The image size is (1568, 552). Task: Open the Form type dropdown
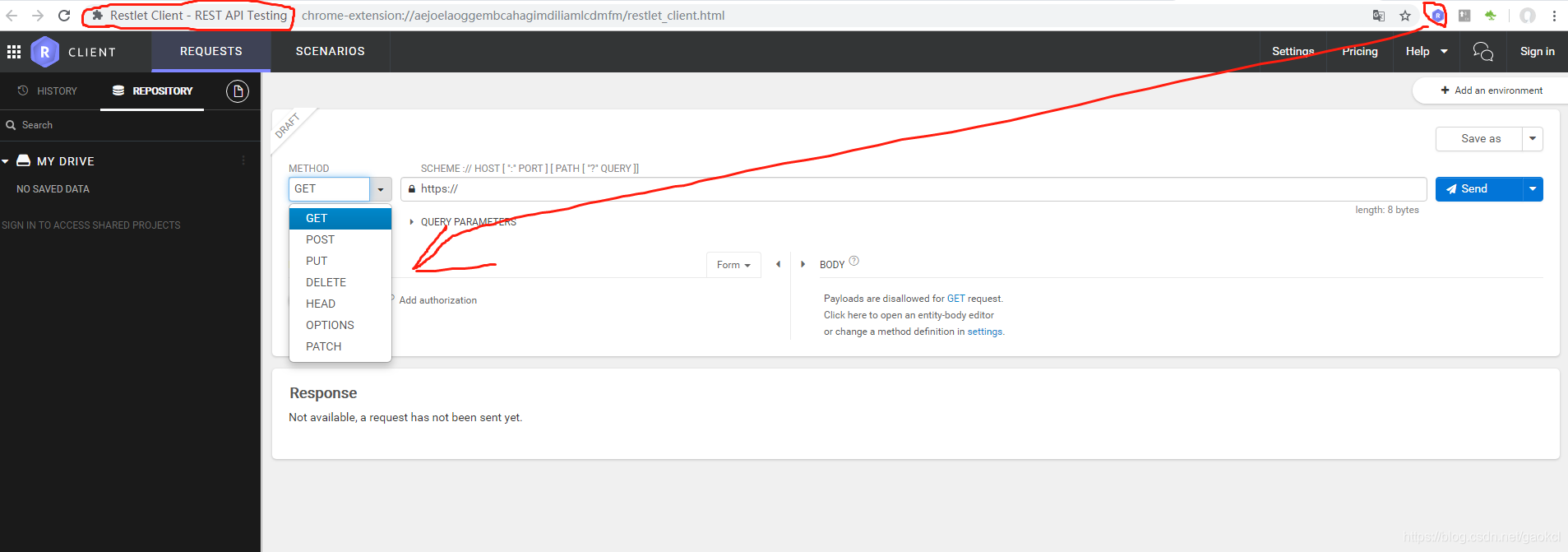733,265
